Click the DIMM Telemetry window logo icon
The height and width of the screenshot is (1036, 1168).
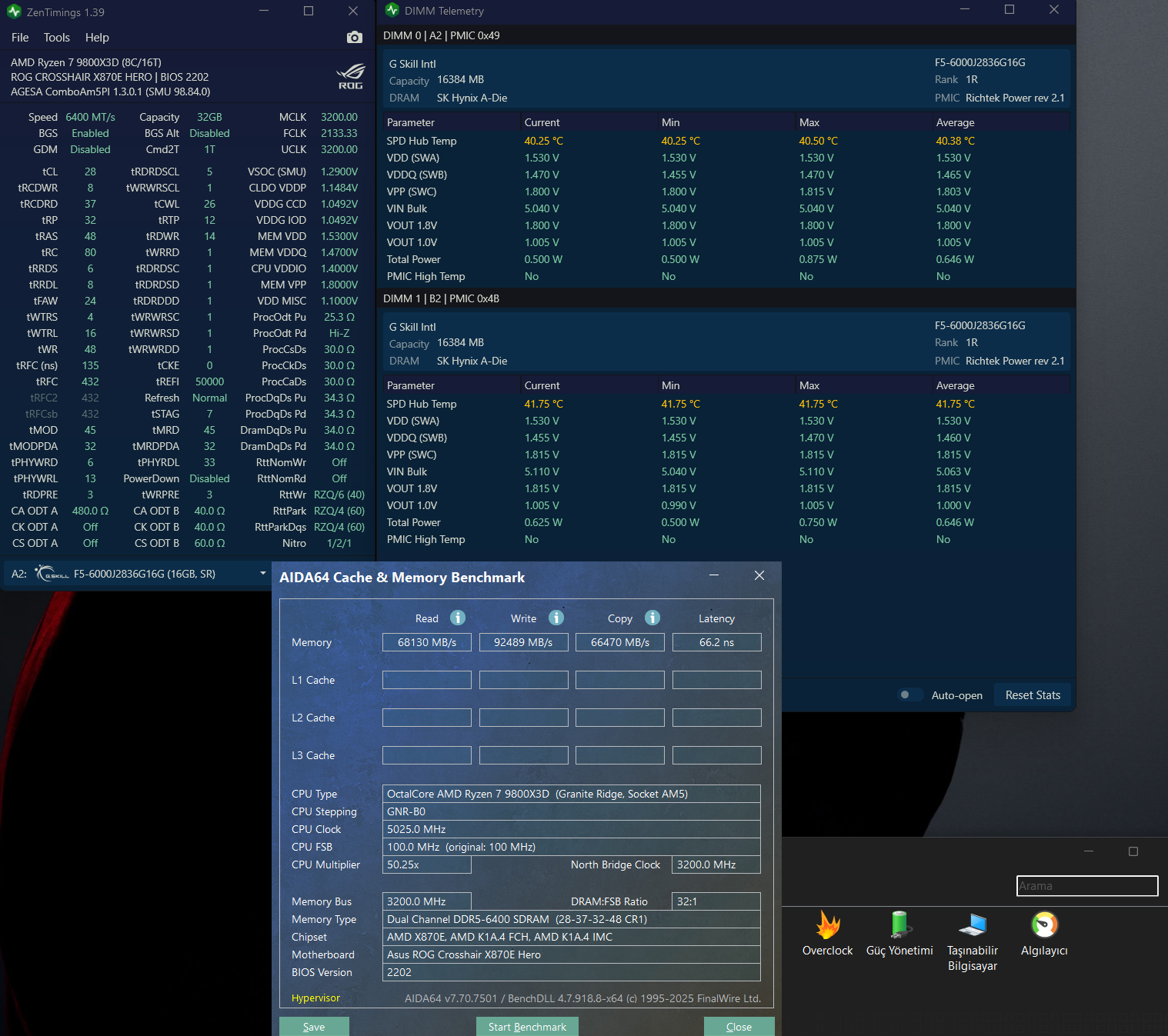392,10
